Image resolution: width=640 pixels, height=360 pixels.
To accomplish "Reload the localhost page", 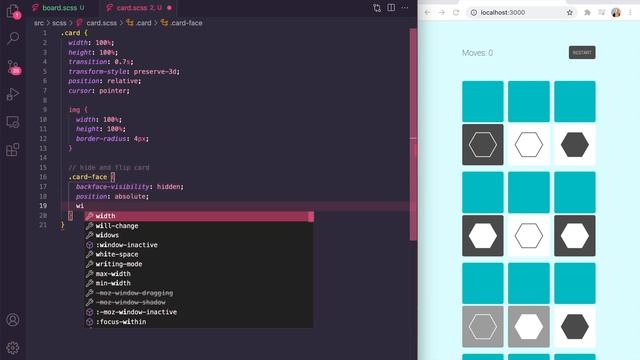I will tap(456, 13).
